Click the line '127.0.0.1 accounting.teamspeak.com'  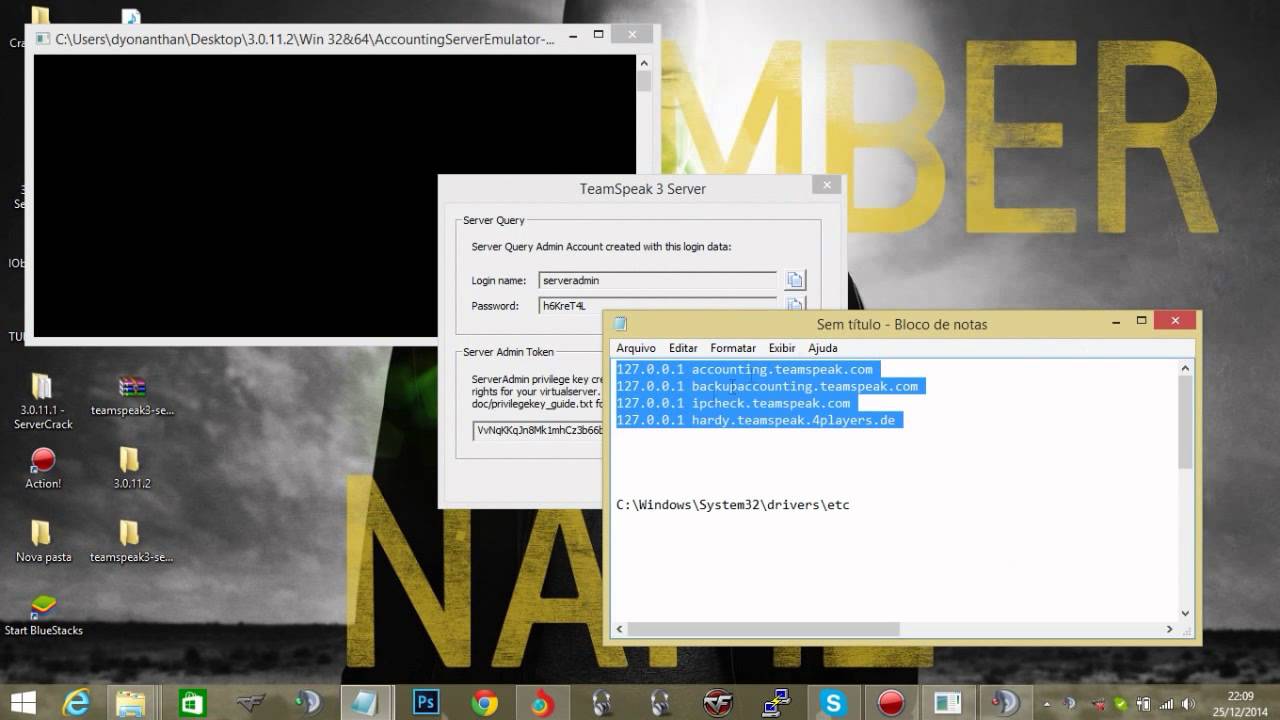[x=745, y=369]
